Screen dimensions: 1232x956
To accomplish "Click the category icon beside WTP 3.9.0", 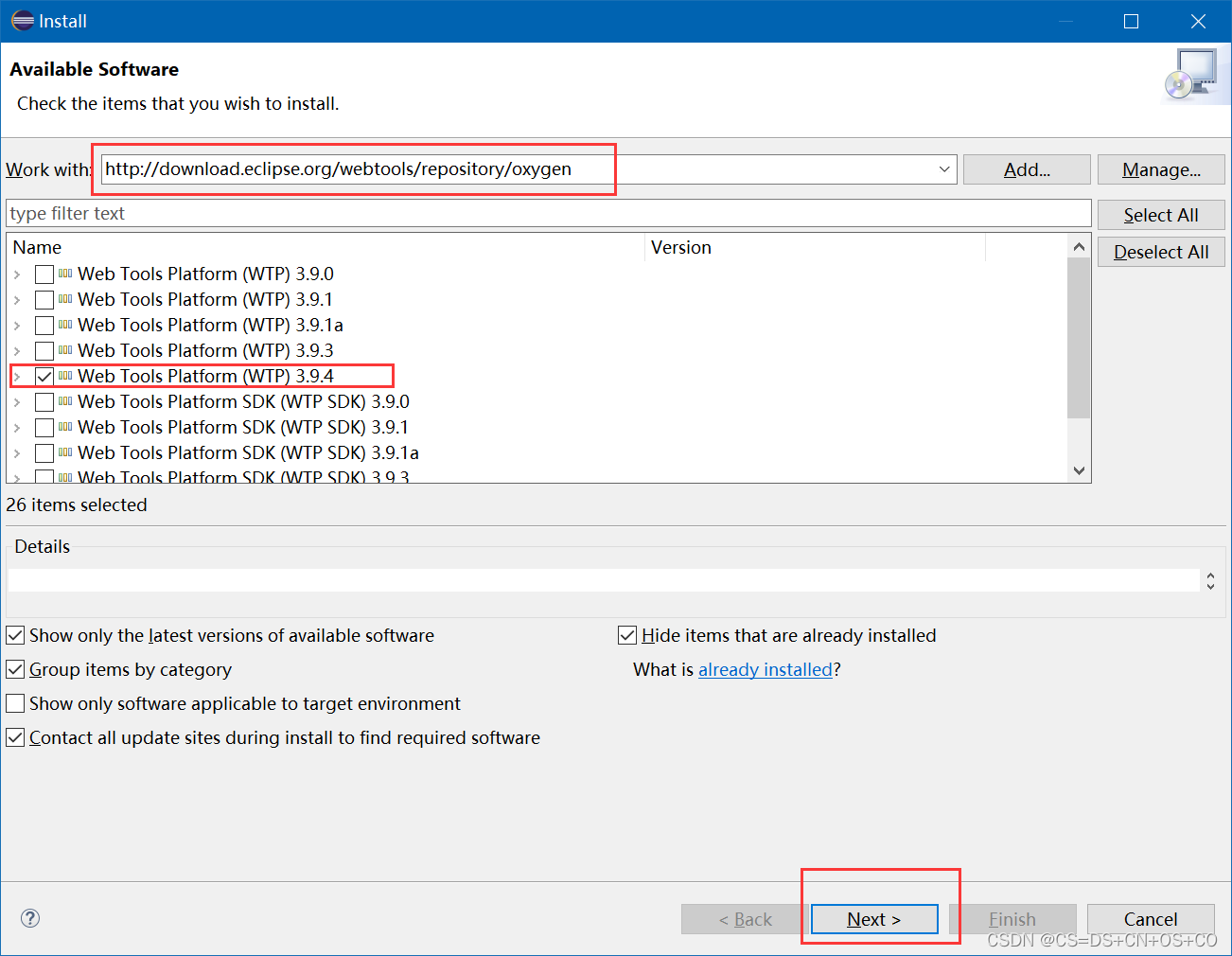I will click(x=65, y=274).
